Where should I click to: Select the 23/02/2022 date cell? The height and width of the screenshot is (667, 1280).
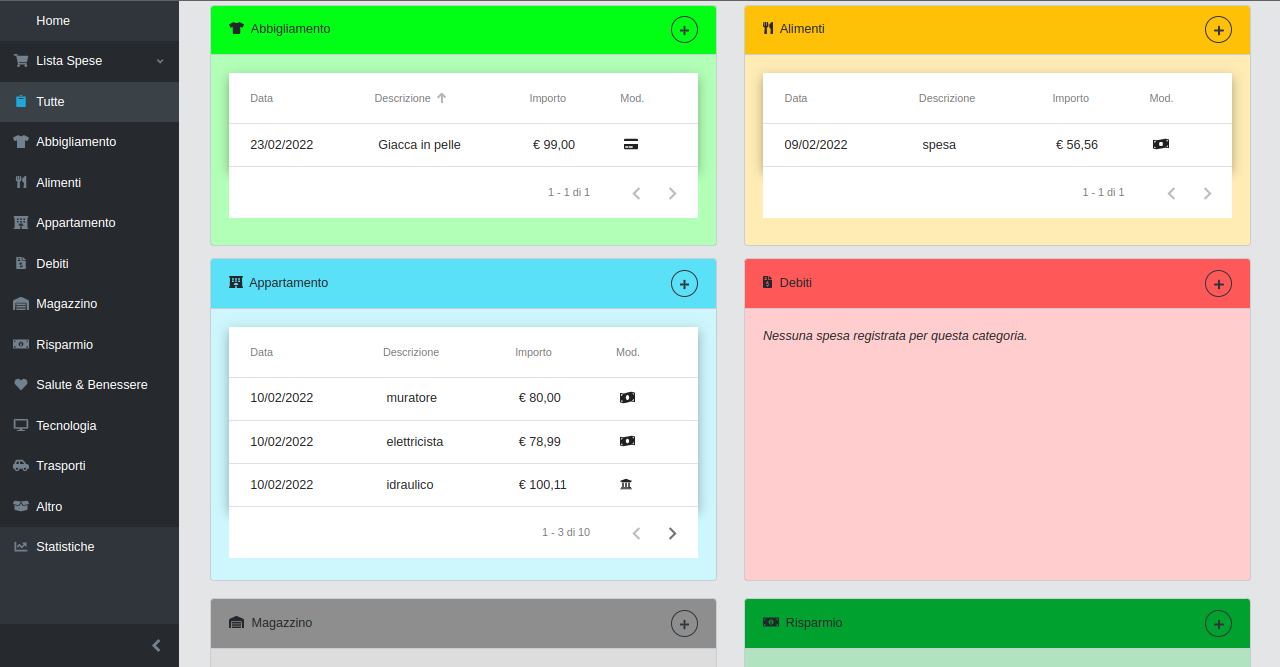[x=282, y=145]
